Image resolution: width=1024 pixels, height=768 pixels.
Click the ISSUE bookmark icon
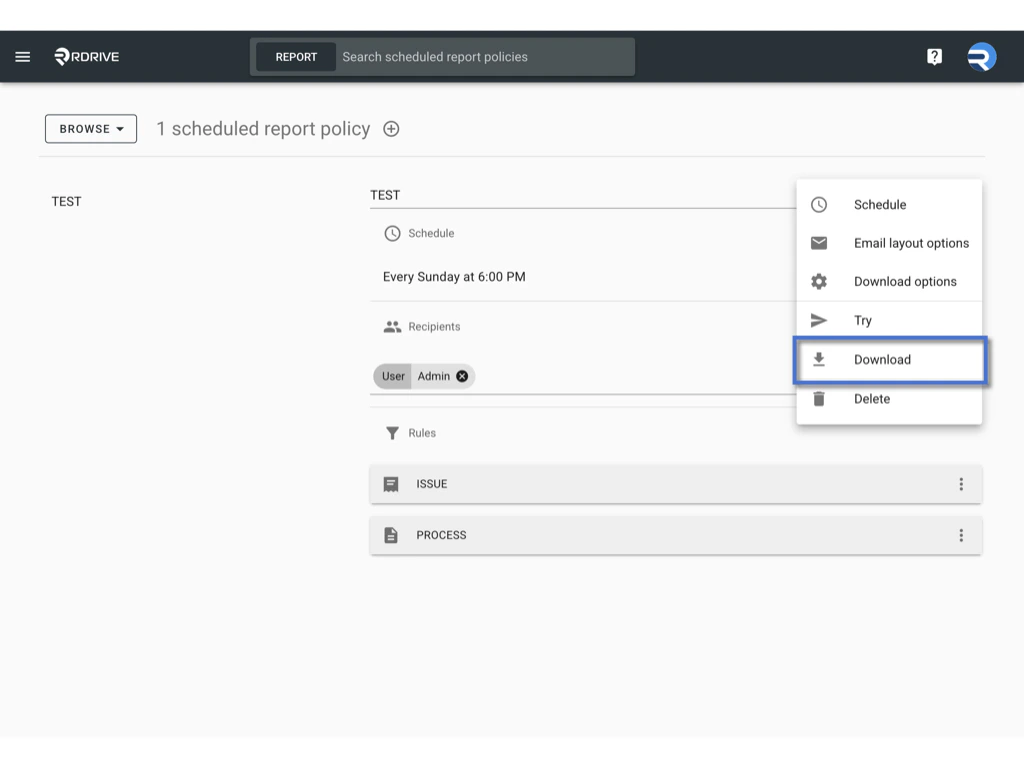point(392,483)
